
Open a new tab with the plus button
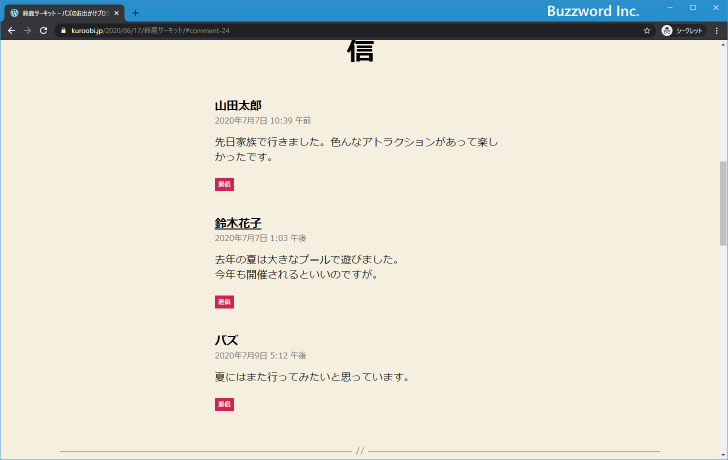pos(135,13)
